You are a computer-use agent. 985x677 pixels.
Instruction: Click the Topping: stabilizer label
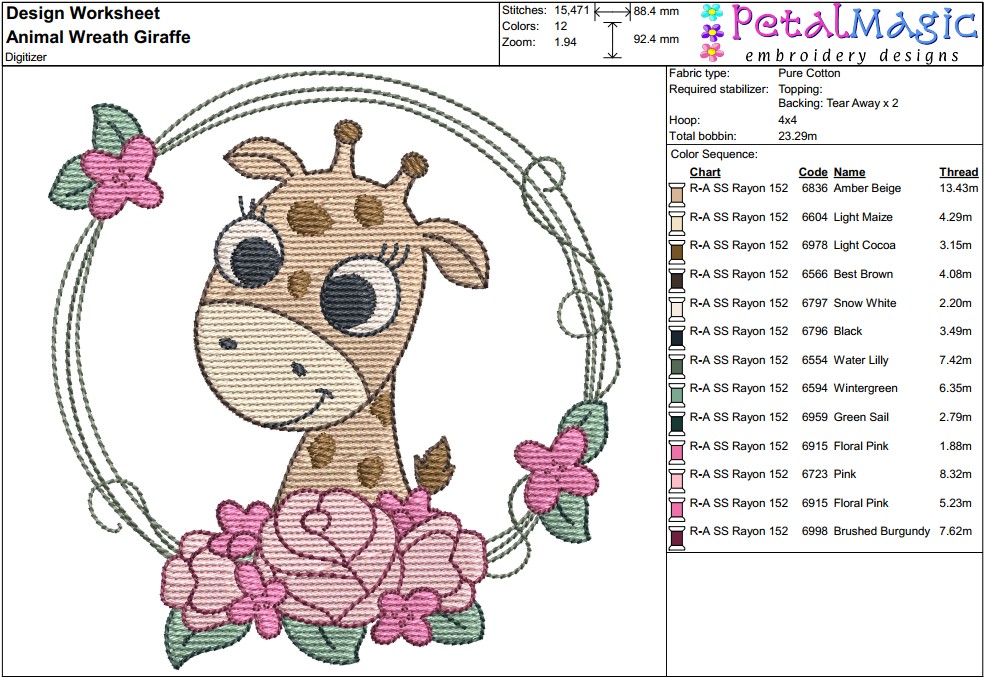point(800,90)
